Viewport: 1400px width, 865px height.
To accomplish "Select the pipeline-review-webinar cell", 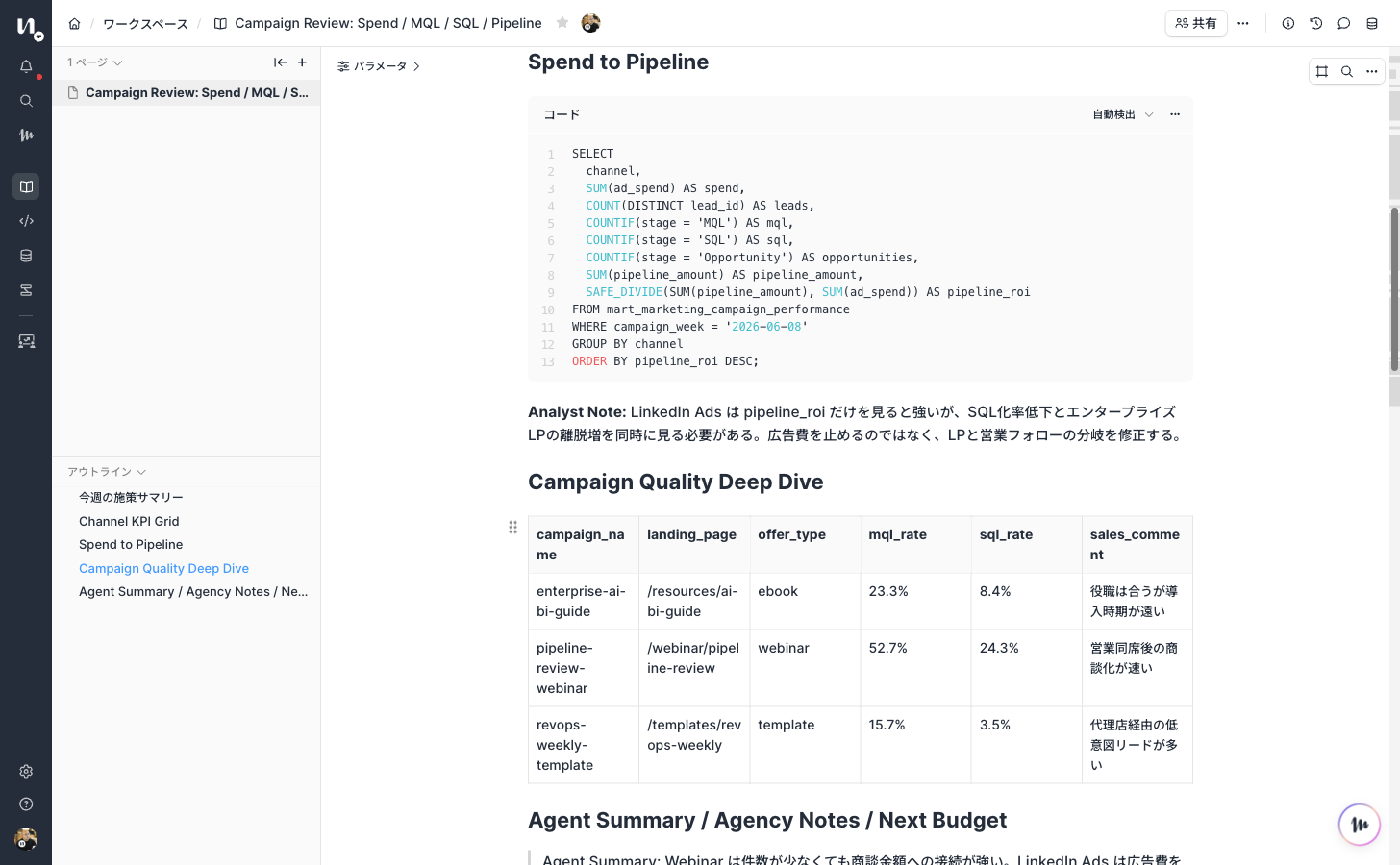I will point(583,668).
